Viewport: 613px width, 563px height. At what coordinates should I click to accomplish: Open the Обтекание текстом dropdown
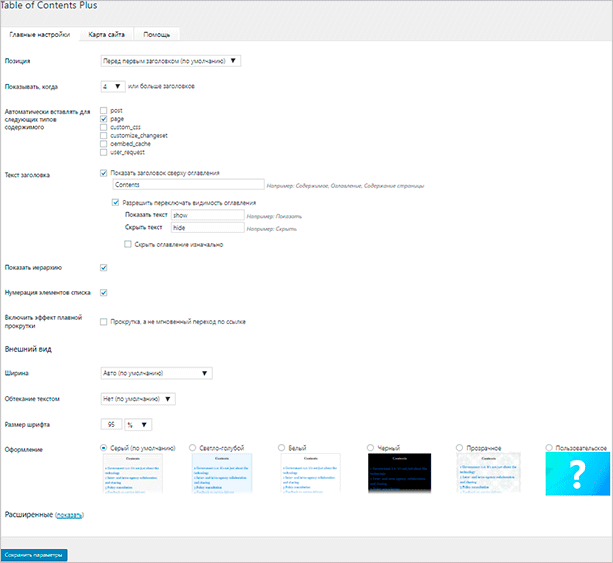coord(138,399)
